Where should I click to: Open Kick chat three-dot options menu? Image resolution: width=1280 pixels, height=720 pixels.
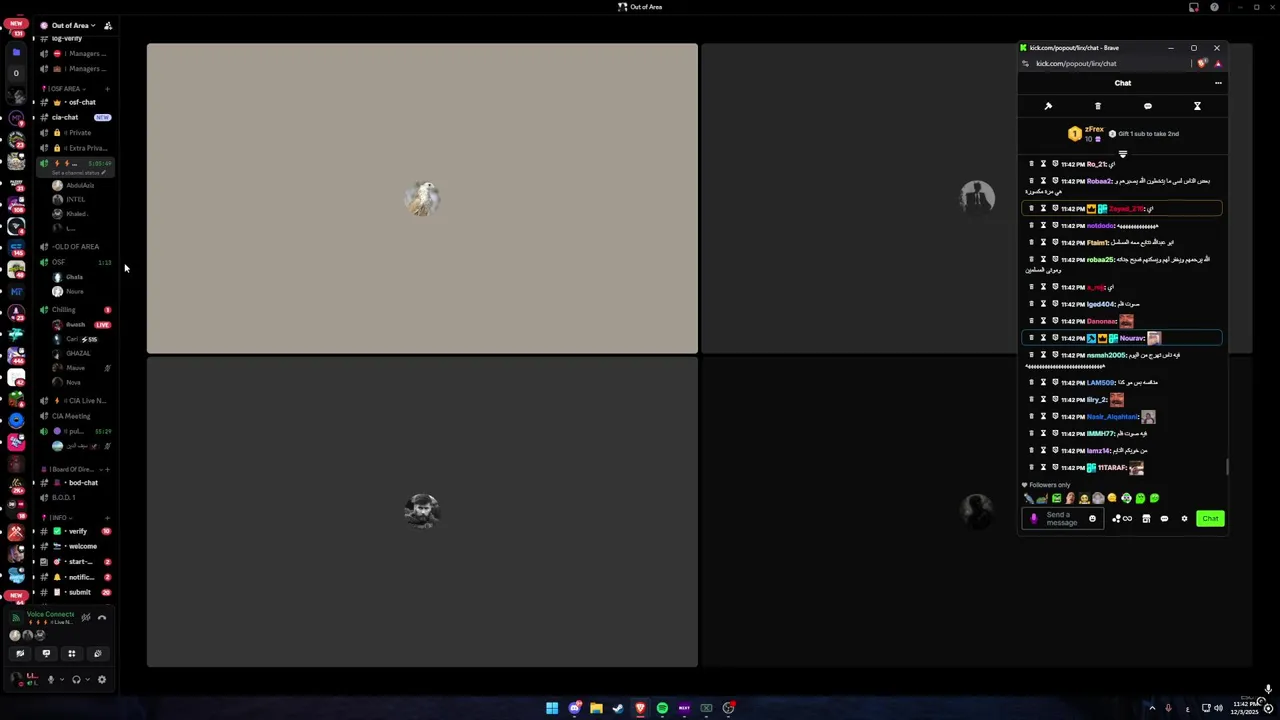pyautogui.click(x=1218, y=83)
